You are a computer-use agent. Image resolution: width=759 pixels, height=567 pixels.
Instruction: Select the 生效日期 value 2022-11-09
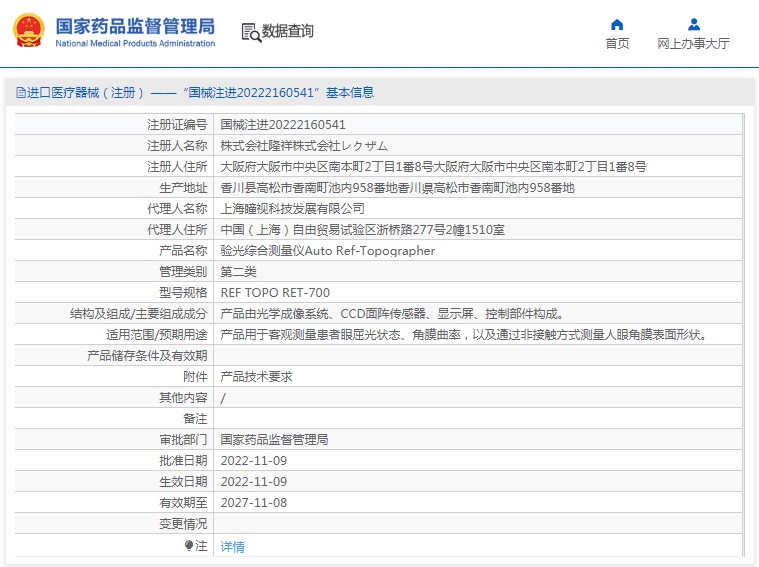tap(254, 482)
